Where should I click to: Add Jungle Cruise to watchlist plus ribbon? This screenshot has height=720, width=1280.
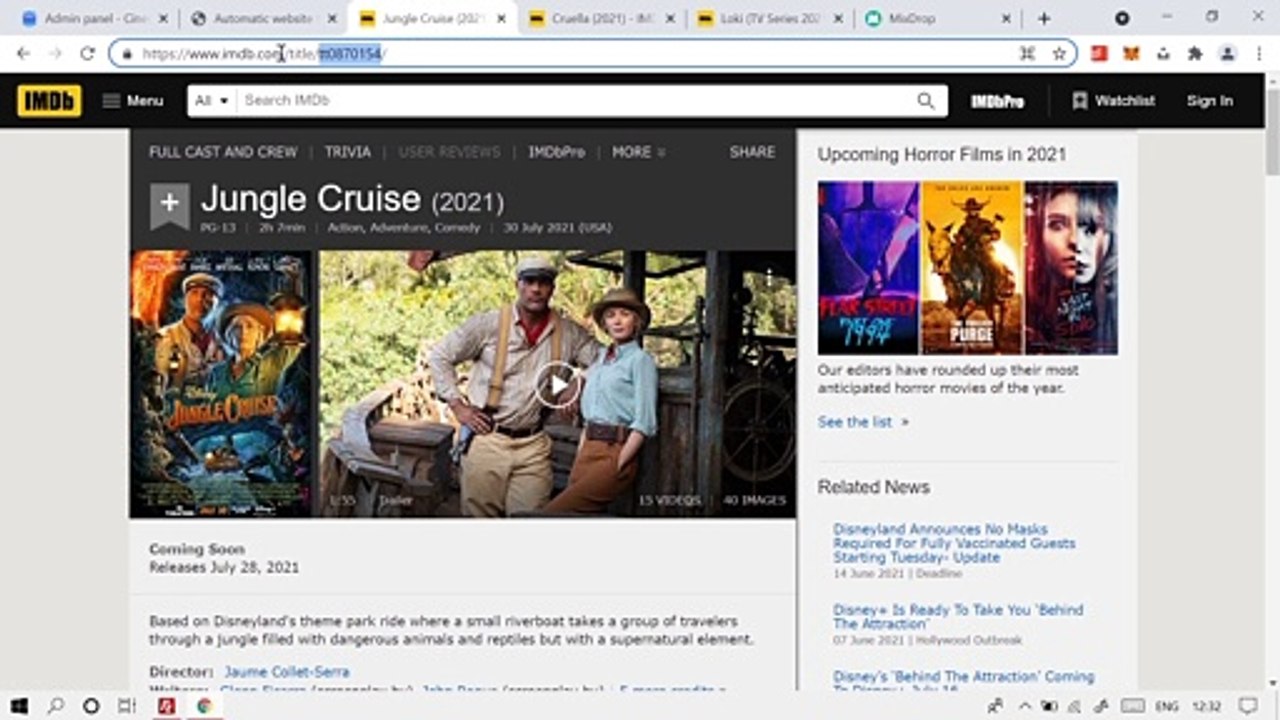pyautogui.click(x=169, y=204)
